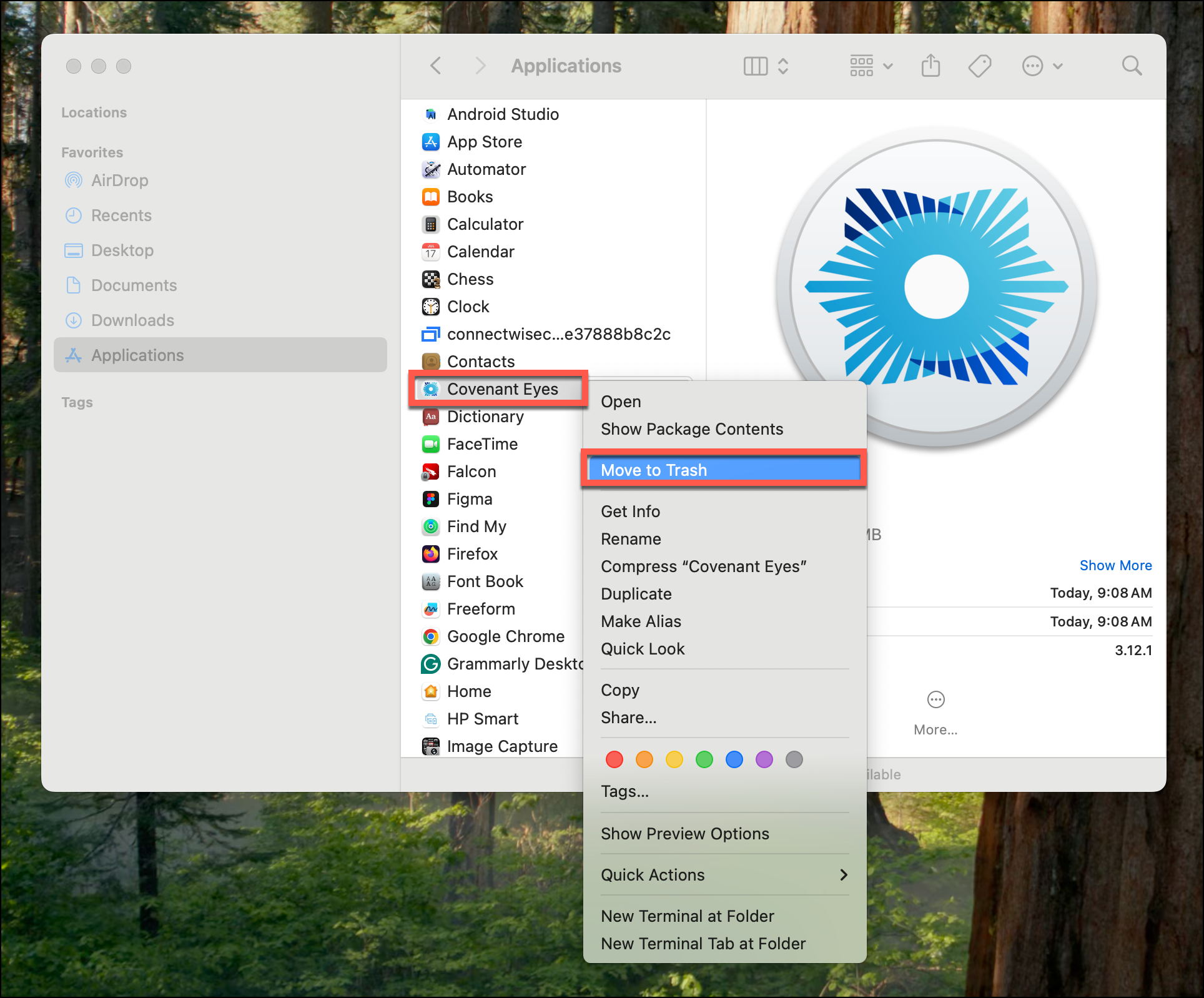Click the Share toolbar icon
This screenshot has height=998, width=1204.
click(930, 66)
